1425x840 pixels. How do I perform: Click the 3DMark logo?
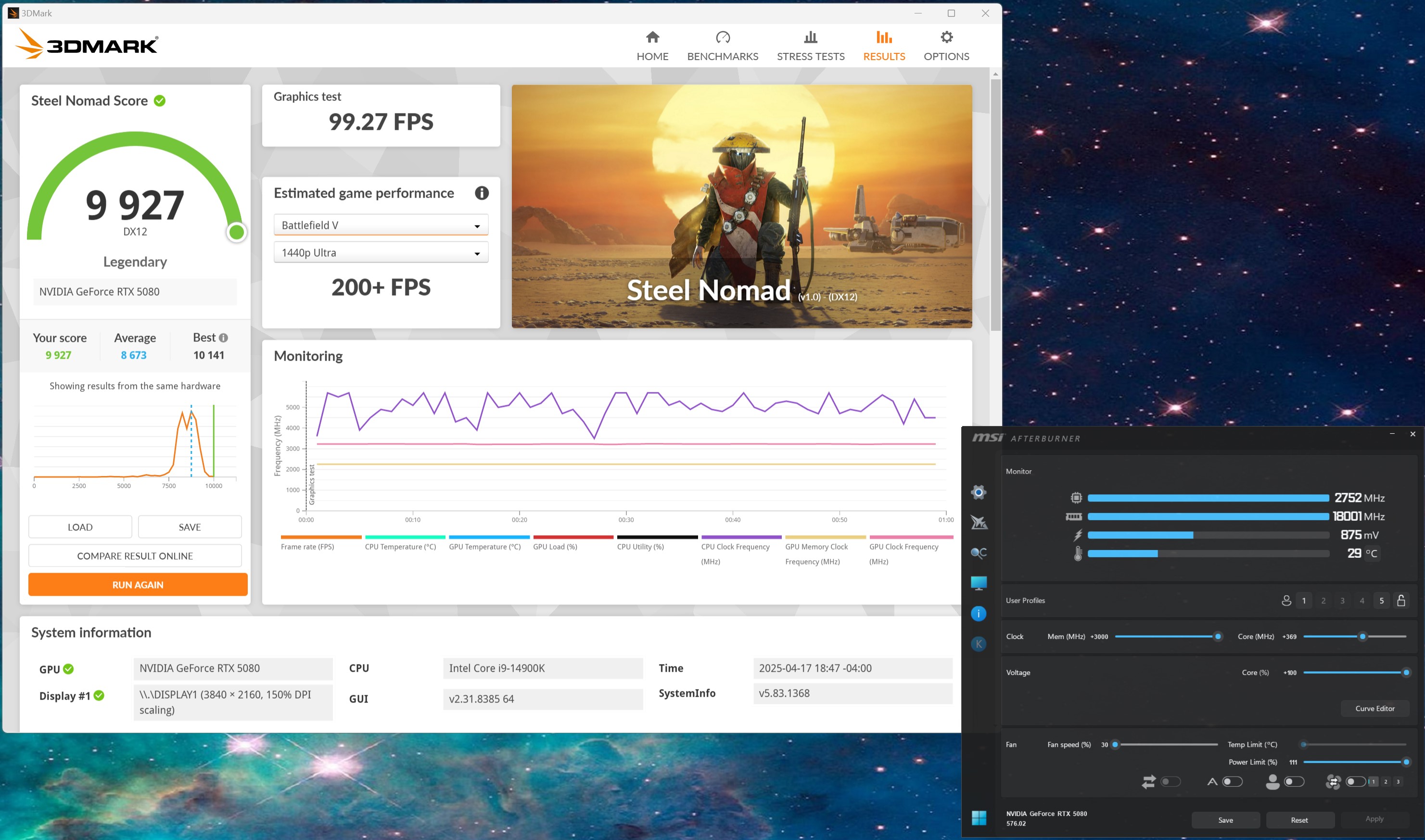coord(87,44)
